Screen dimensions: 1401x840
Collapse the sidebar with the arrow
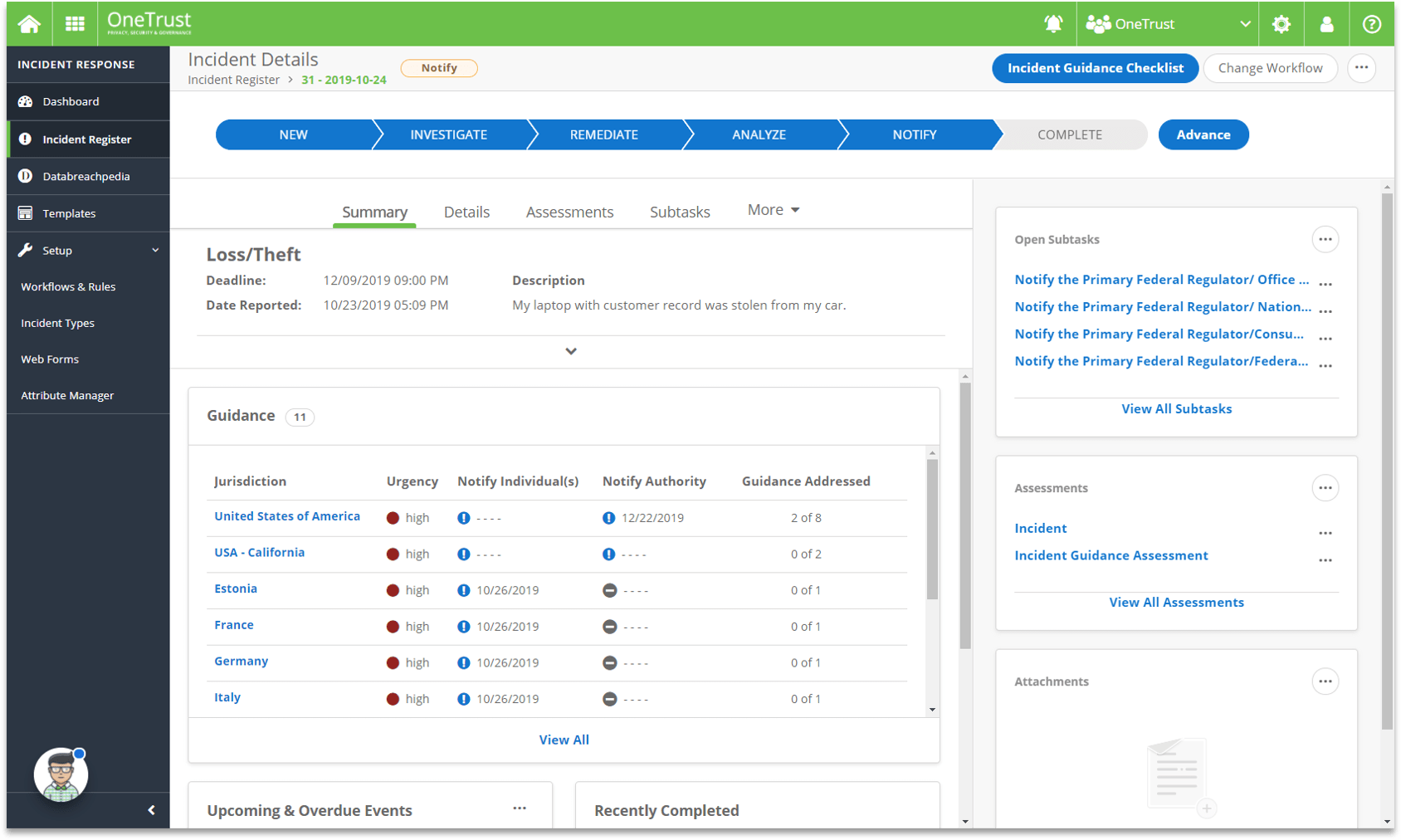click(151, 810)
